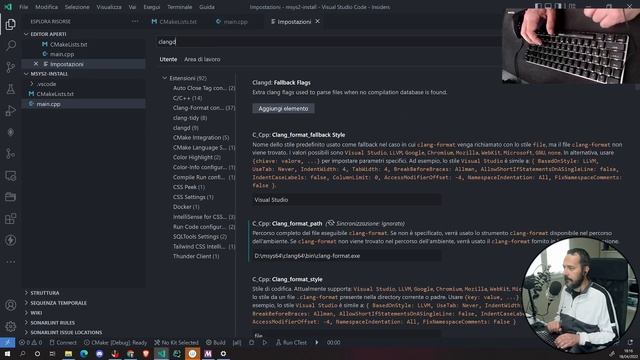Viewport: 640px width, 360px height.
Task: Open Explorer panel more actions ellipsis
Action: pos(135,21)
